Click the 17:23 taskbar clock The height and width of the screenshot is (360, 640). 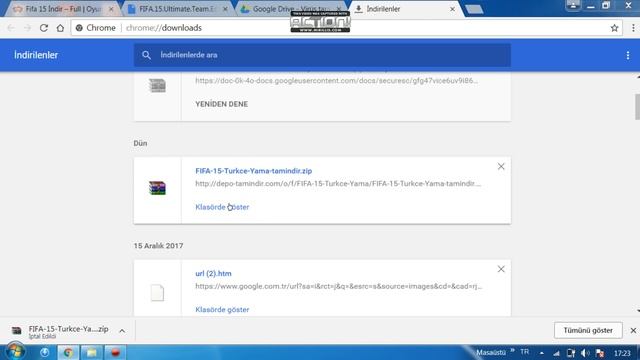point(622,353)
